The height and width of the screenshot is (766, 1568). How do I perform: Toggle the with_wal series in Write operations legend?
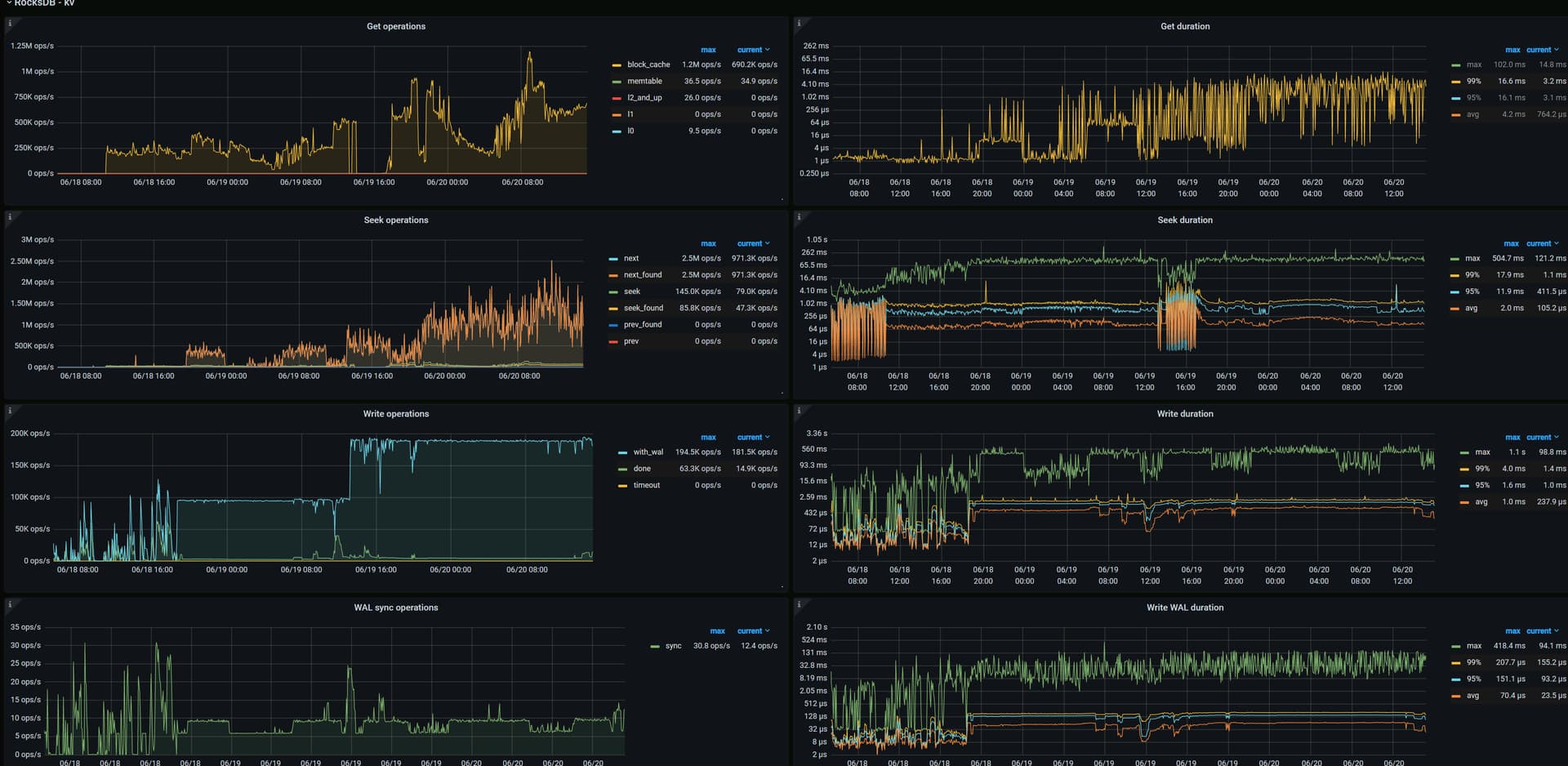click(648, 452)
